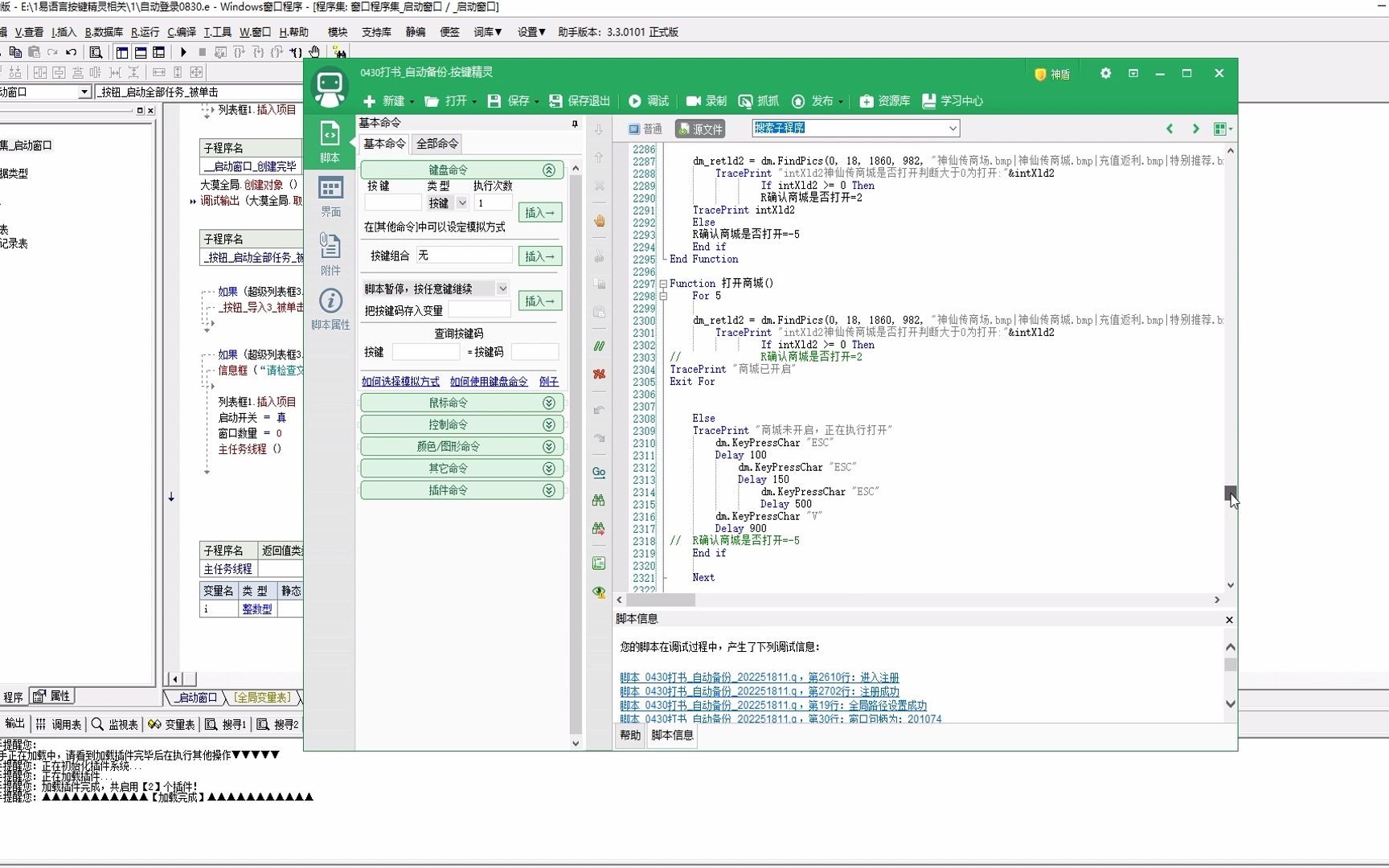Expand the 控制命令 section
The height and width of the screenshot is (868, 1389).
pos(549,424)
